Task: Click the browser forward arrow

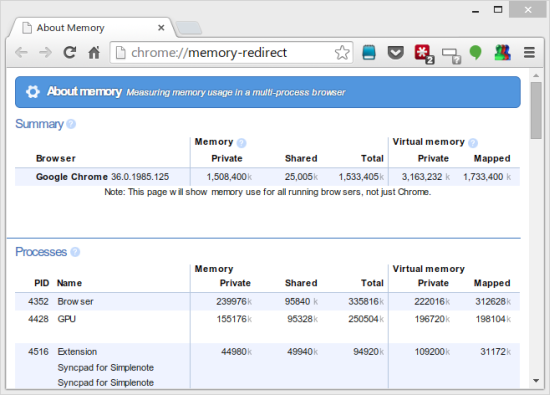Action: pos(45,53)
